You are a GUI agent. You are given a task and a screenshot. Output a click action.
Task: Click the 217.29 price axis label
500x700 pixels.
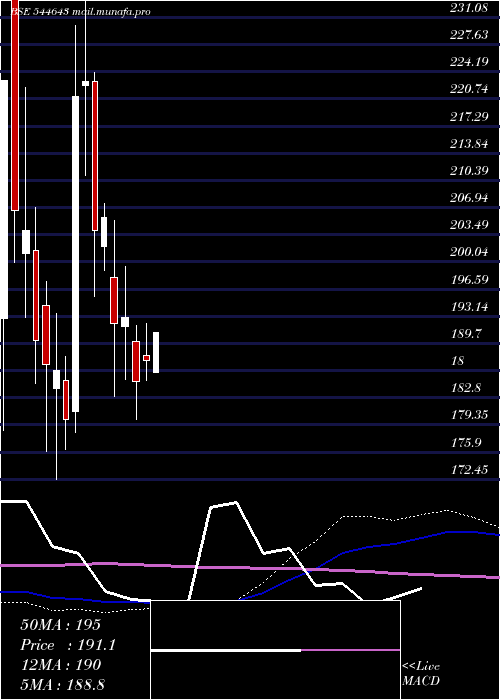point(469,117)
